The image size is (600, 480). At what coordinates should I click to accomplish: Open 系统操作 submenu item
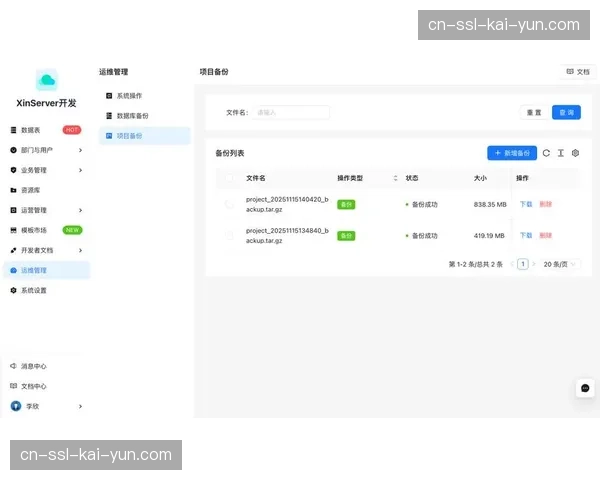tap(144, 96)
